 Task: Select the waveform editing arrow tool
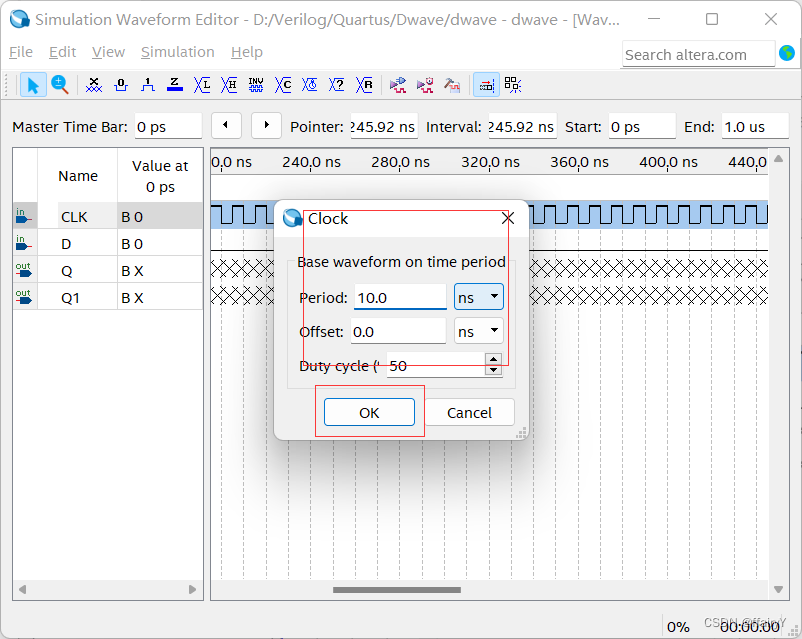tap(33, 85)
